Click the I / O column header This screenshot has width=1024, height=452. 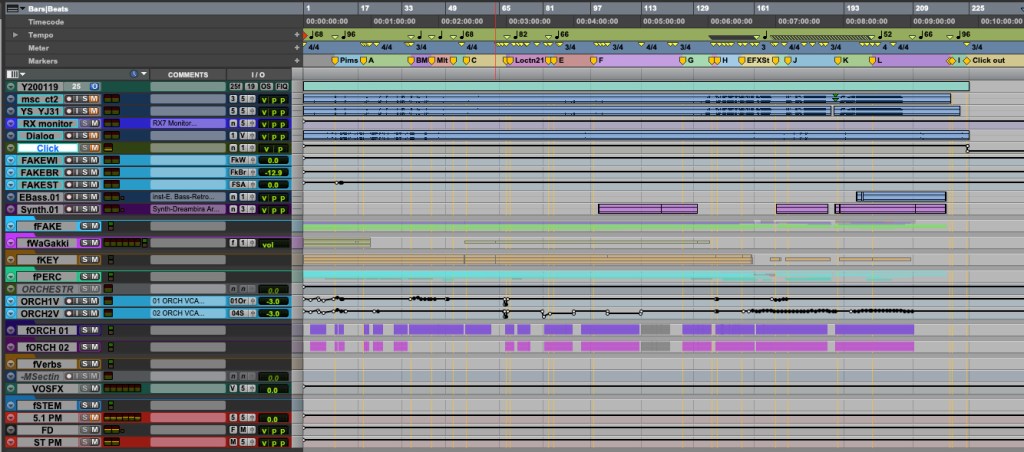point(258,75)
